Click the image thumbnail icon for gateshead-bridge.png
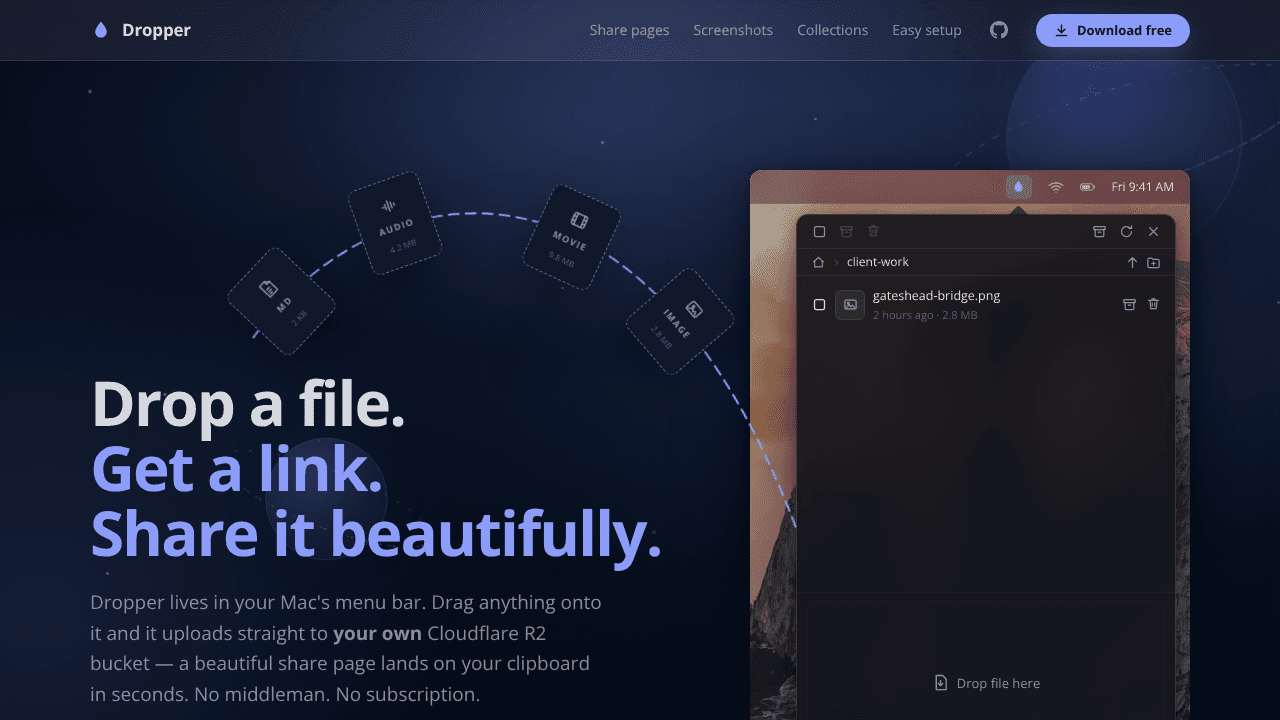The image size is (1280, 720). click(x=850, y=304)
